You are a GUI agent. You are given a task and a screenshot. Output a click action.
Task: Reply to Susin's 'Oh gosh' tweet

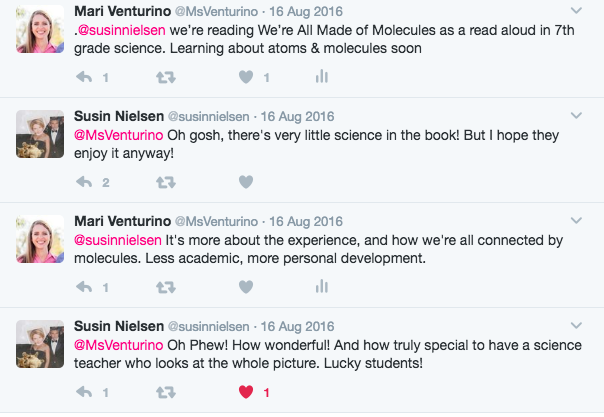coord(86,182)
